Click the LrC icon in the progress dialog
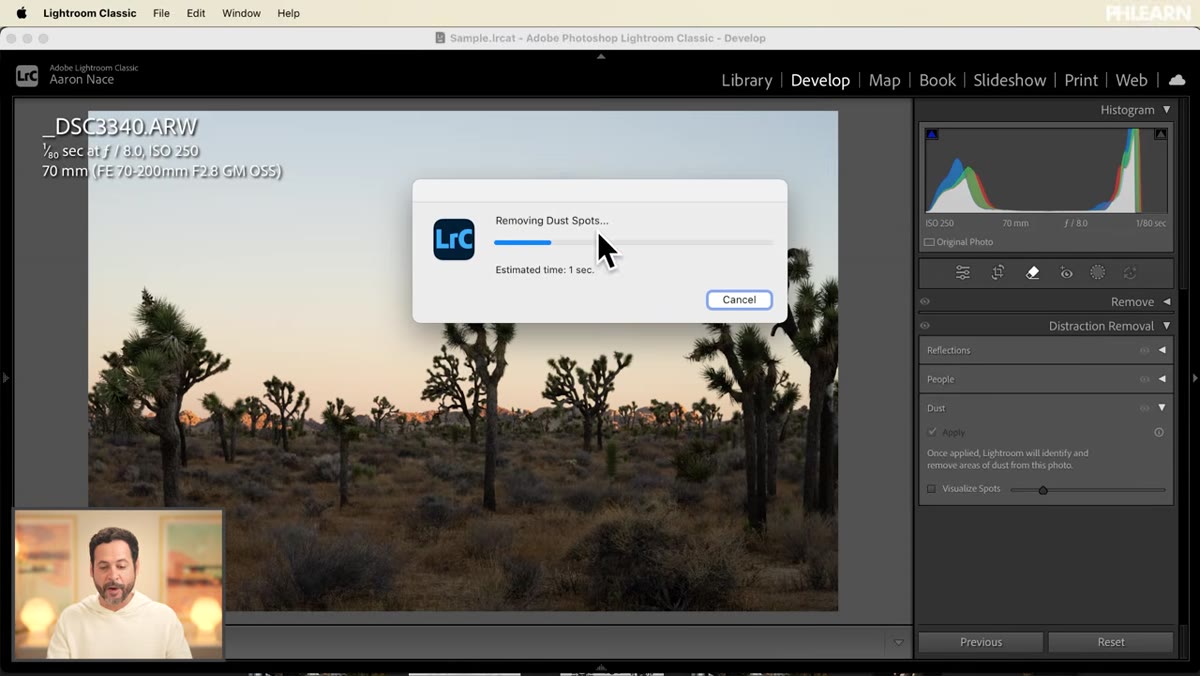1200x676 pixels. pyautogui.click(x=454, y=240)
